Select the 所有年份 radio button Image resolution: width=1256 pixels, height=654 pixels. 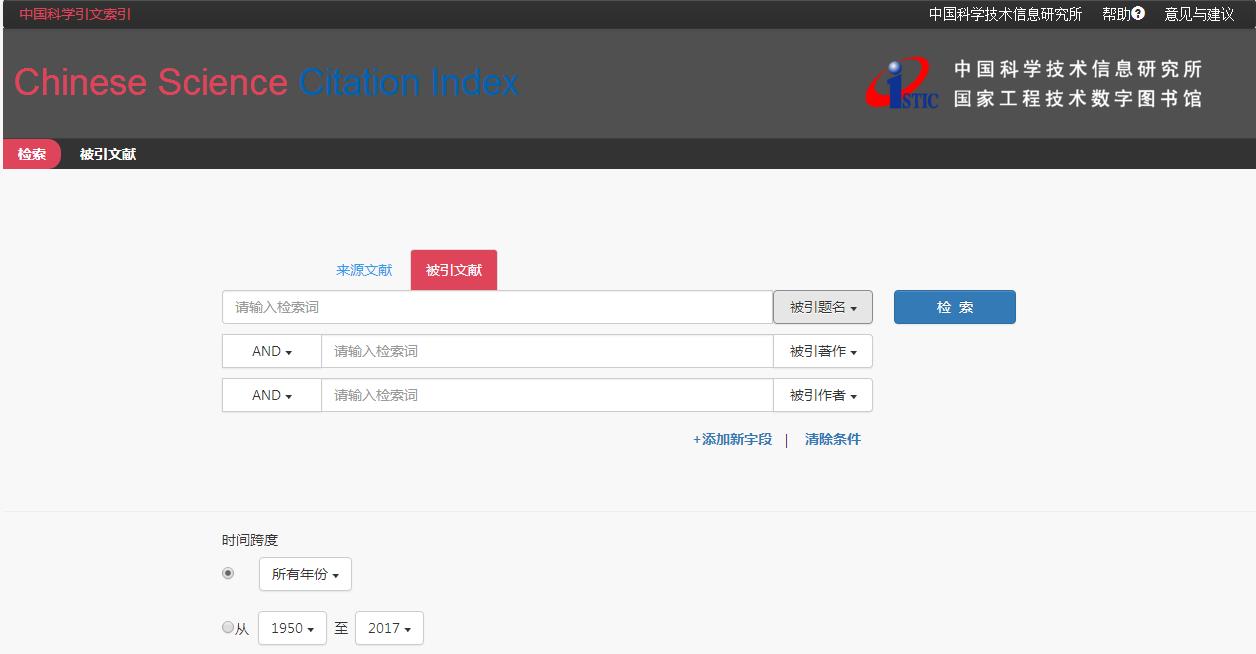[228, 573]
